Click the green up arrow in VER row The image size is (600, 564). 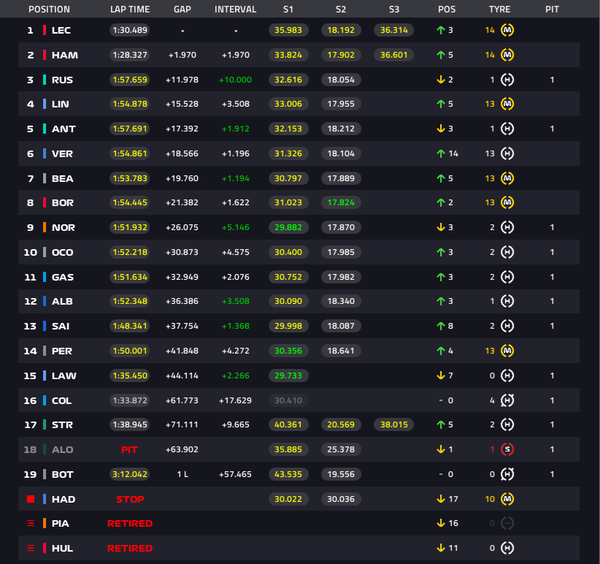coord(441,153)
